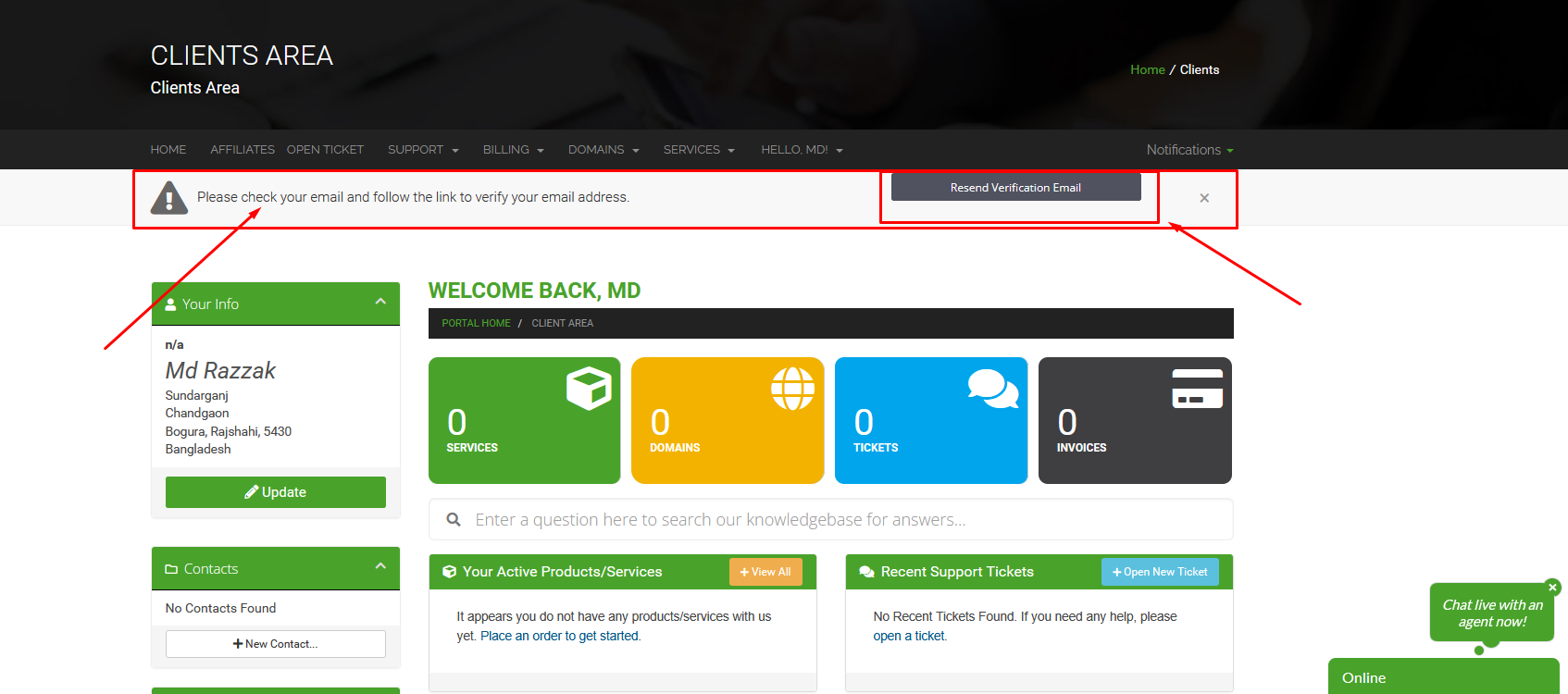Click the green Update button
The height and width of the screenshot is (694, 1568).
pos(276,492)
